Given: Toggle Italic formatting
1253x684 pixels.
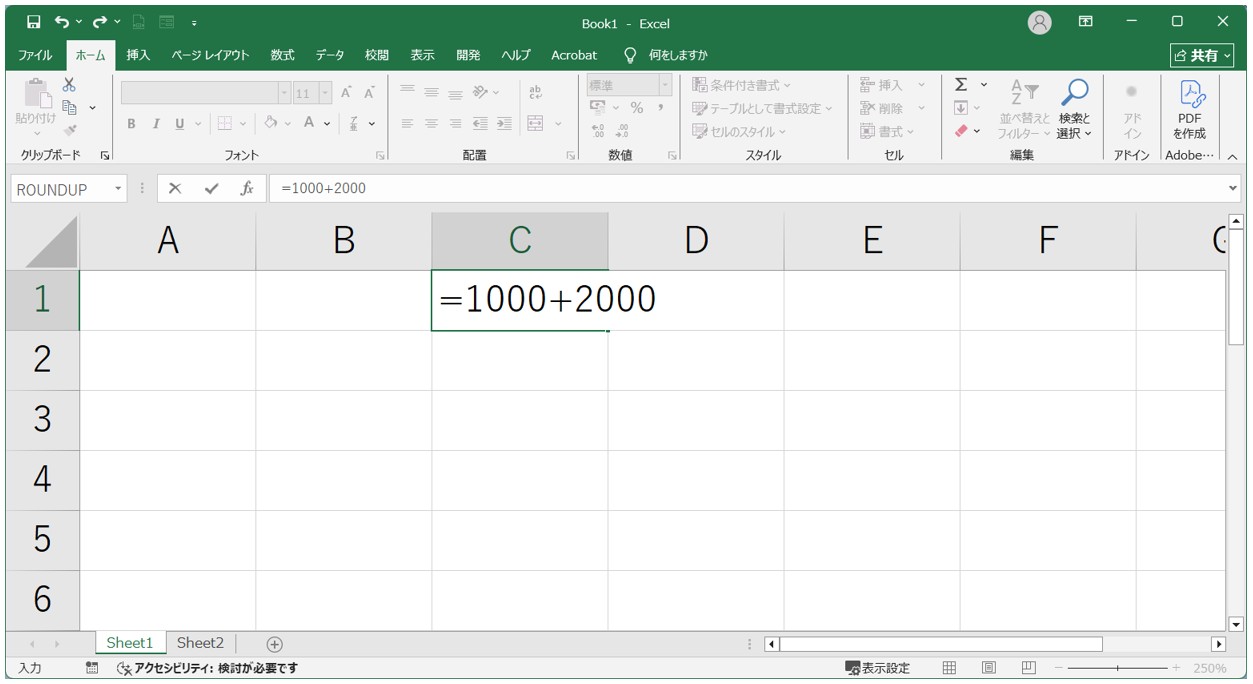Looking at the screenshot, I should coord(156,123).
